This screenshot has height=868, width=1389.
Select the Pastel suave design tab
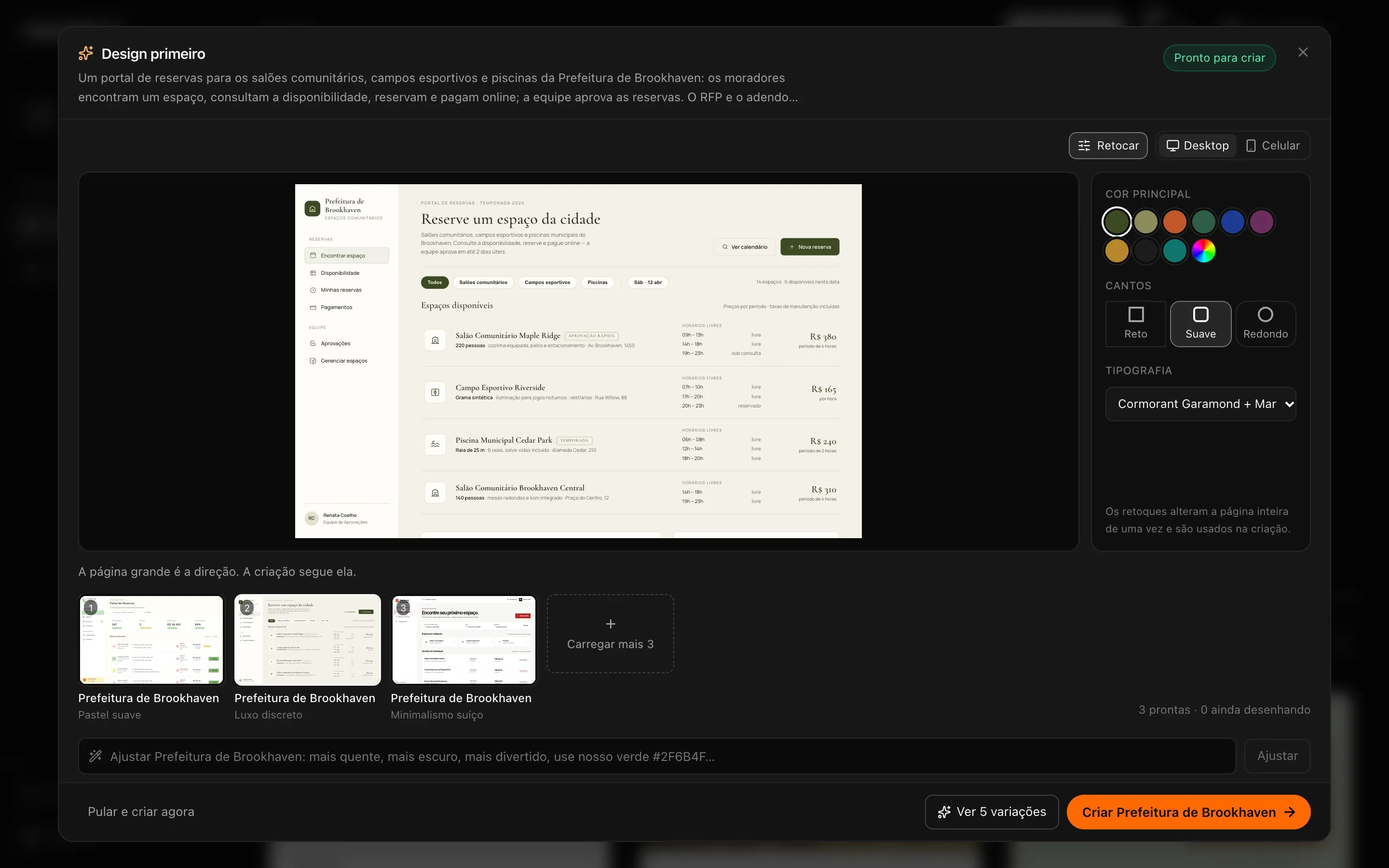click(151, 657)
